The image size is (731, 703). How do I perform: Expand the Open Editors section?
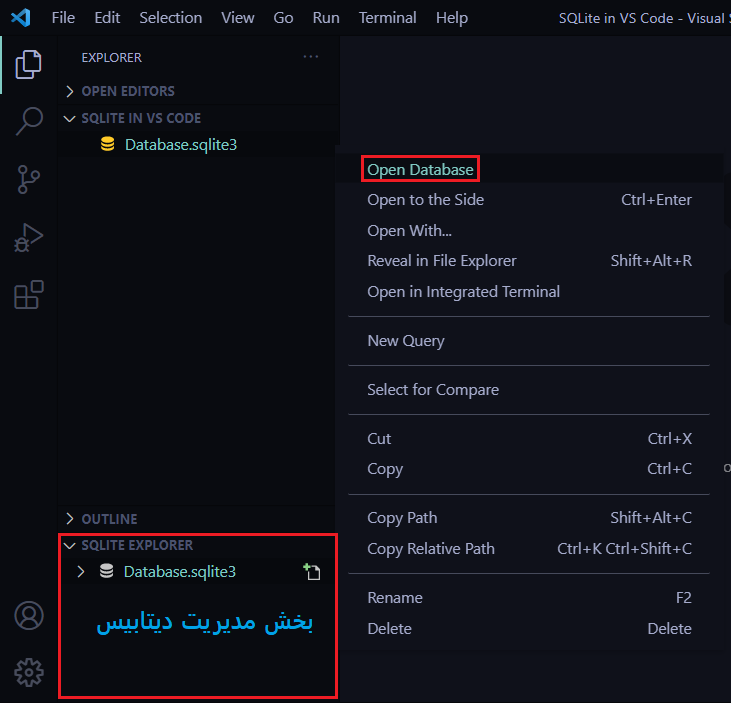click(x=70, y=91)
